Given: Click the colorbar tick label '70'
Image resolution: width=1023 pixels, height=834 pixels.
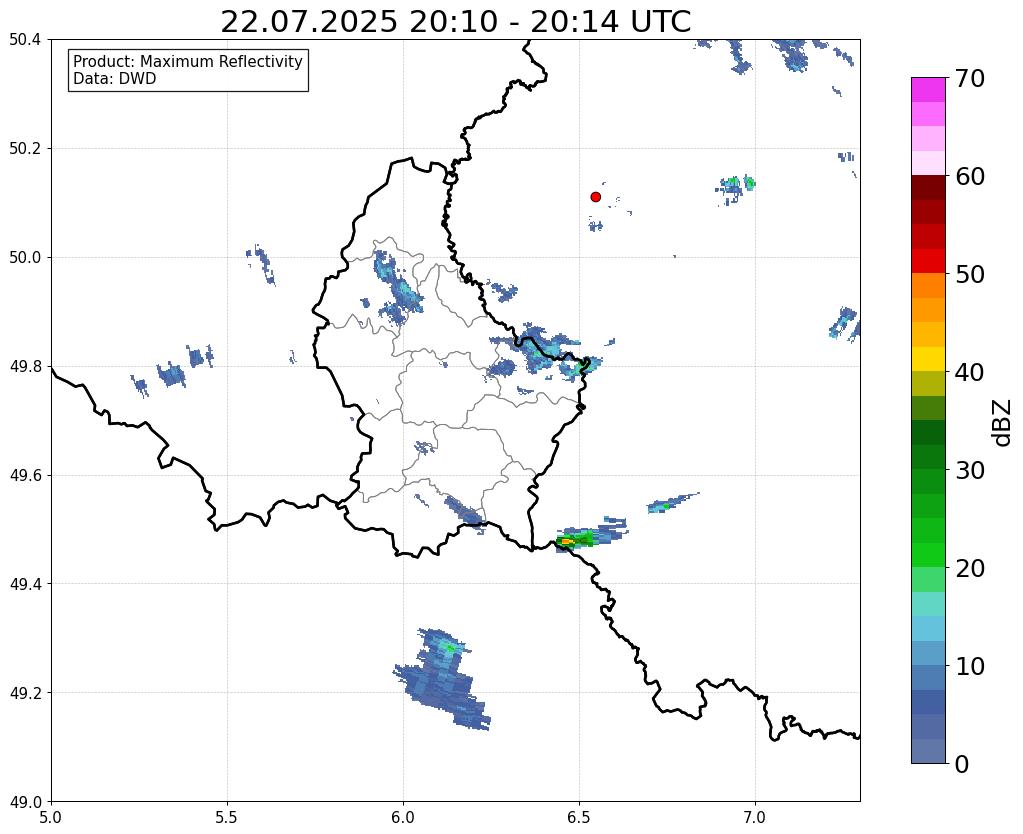Looking at the screenshot, I should 970,78.
